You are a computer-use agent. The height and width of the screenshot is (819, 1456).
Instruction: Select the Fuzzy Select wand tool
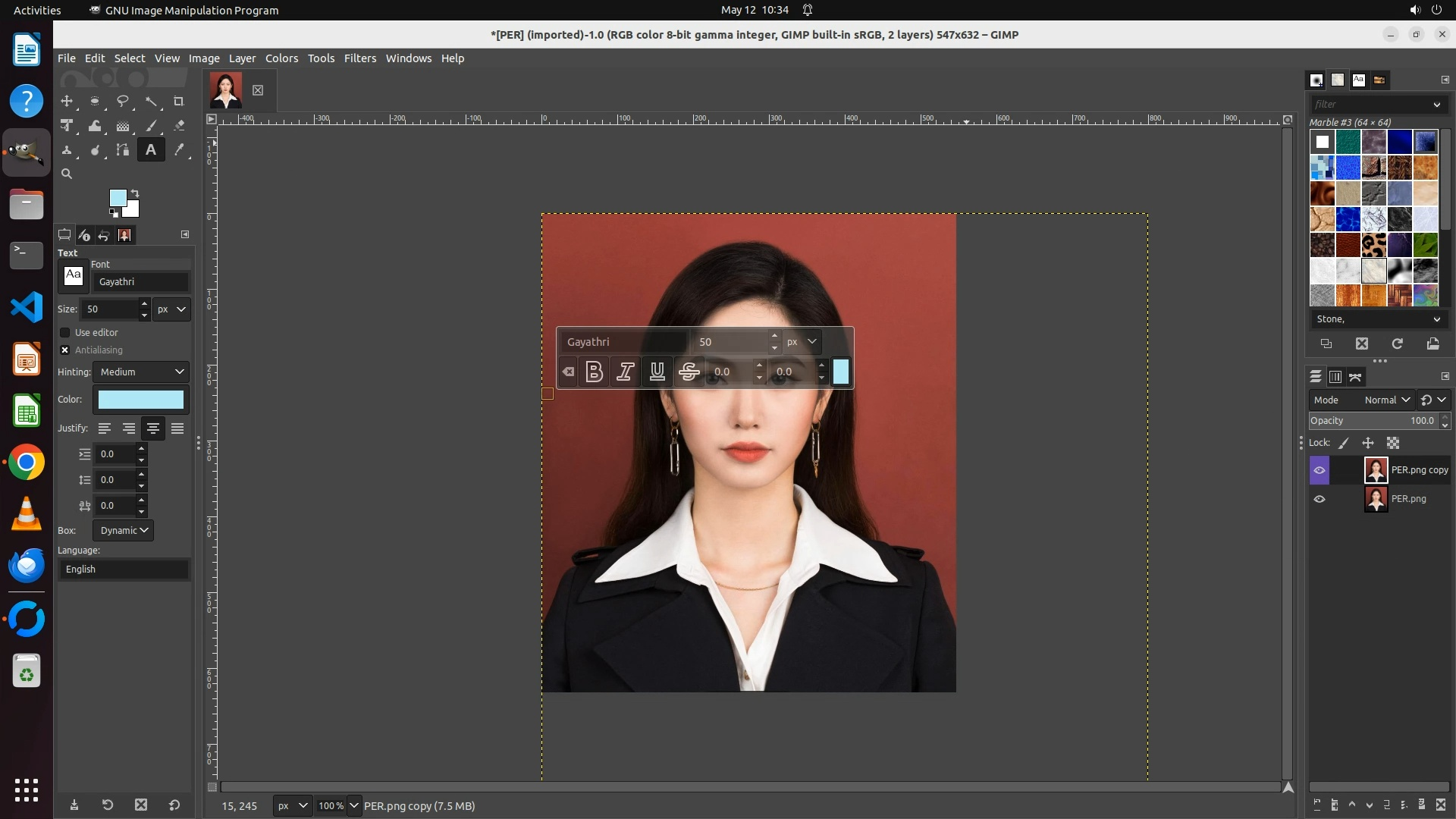click(151, 102)
